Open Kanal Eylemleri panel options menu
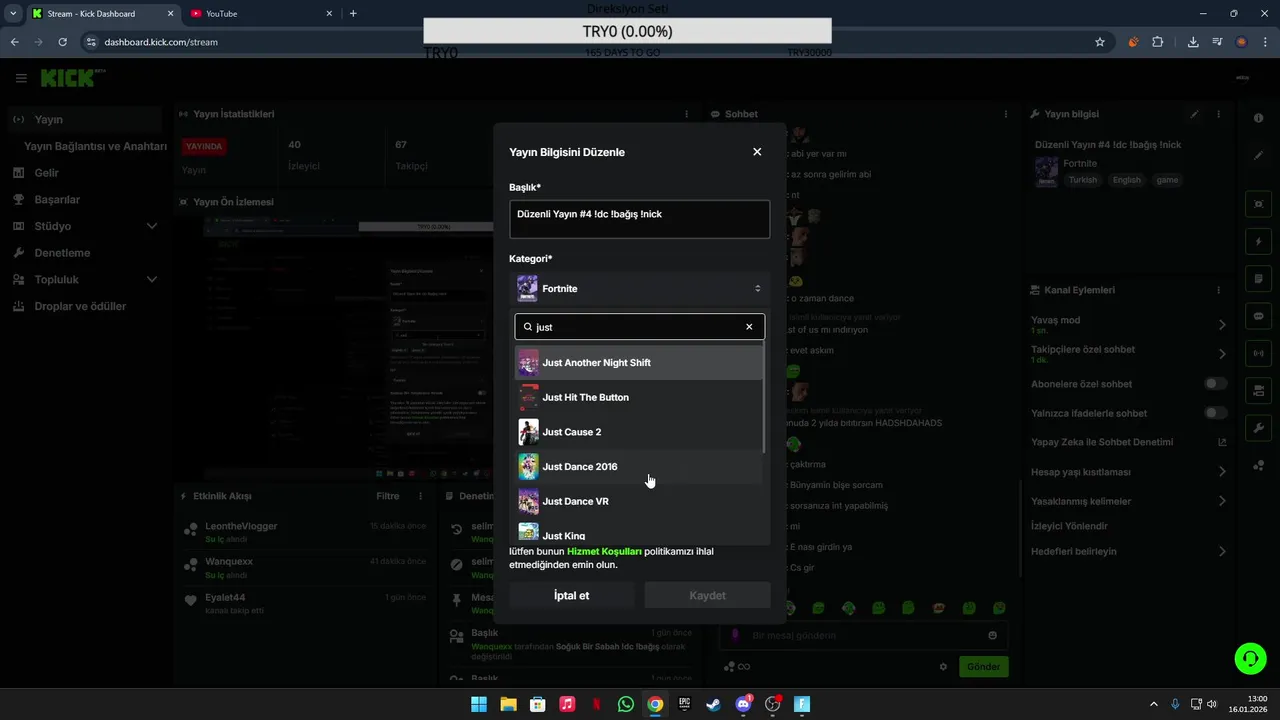Image resolution: width=1280 pixels, height=720 pixels. tap(1218, 290)
